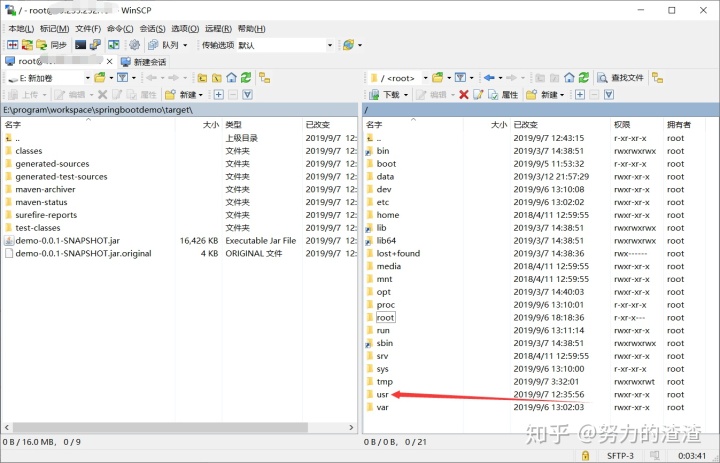Go to remote home directory icon
This screenshot has height=463, width=720.
[x=569, y=78]
